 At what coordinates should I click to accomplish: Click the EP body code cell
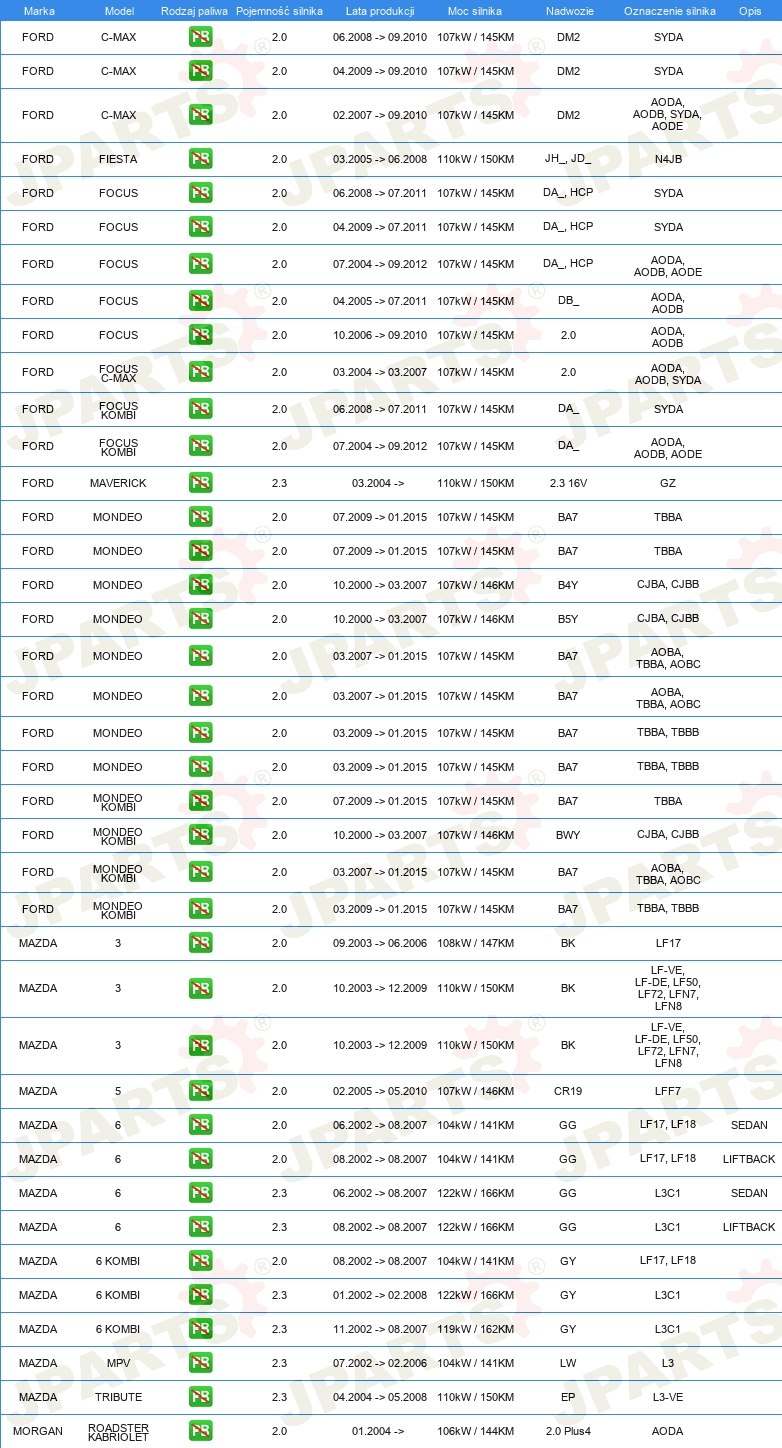coord(568,1397)
